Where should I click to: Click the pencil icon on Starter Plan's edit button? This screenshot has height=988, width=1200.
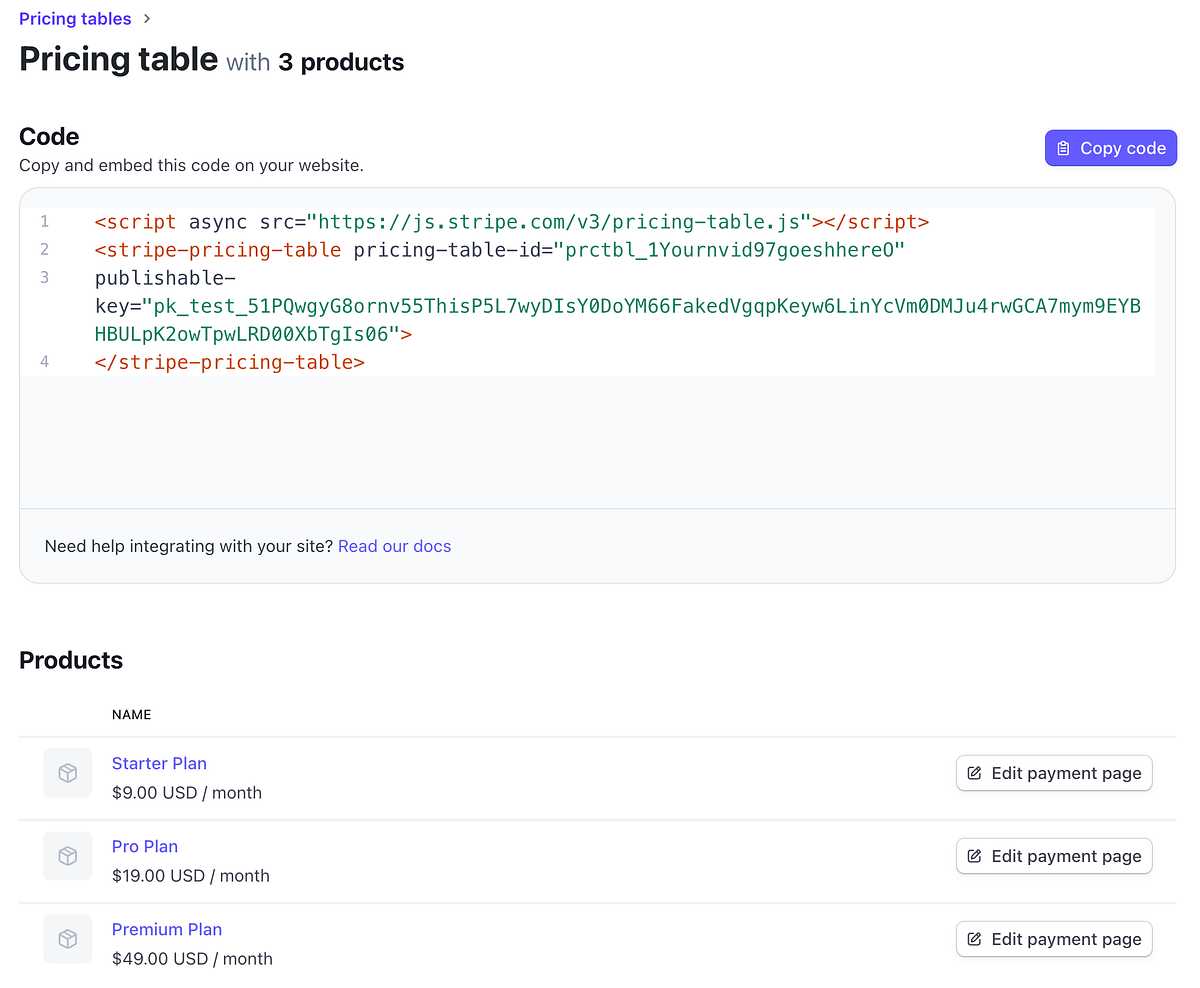[972, 772]
